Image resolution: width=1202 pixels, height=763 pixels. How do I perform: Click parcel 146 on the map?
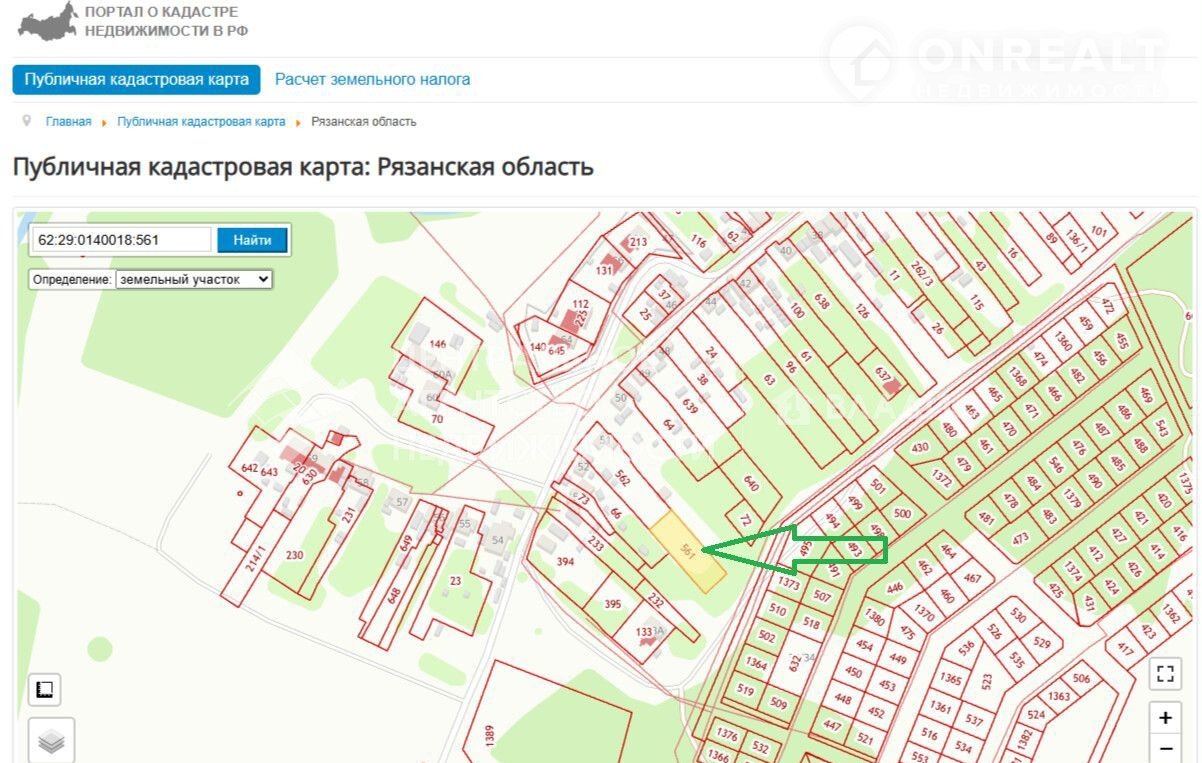click(x=437, y=344)
